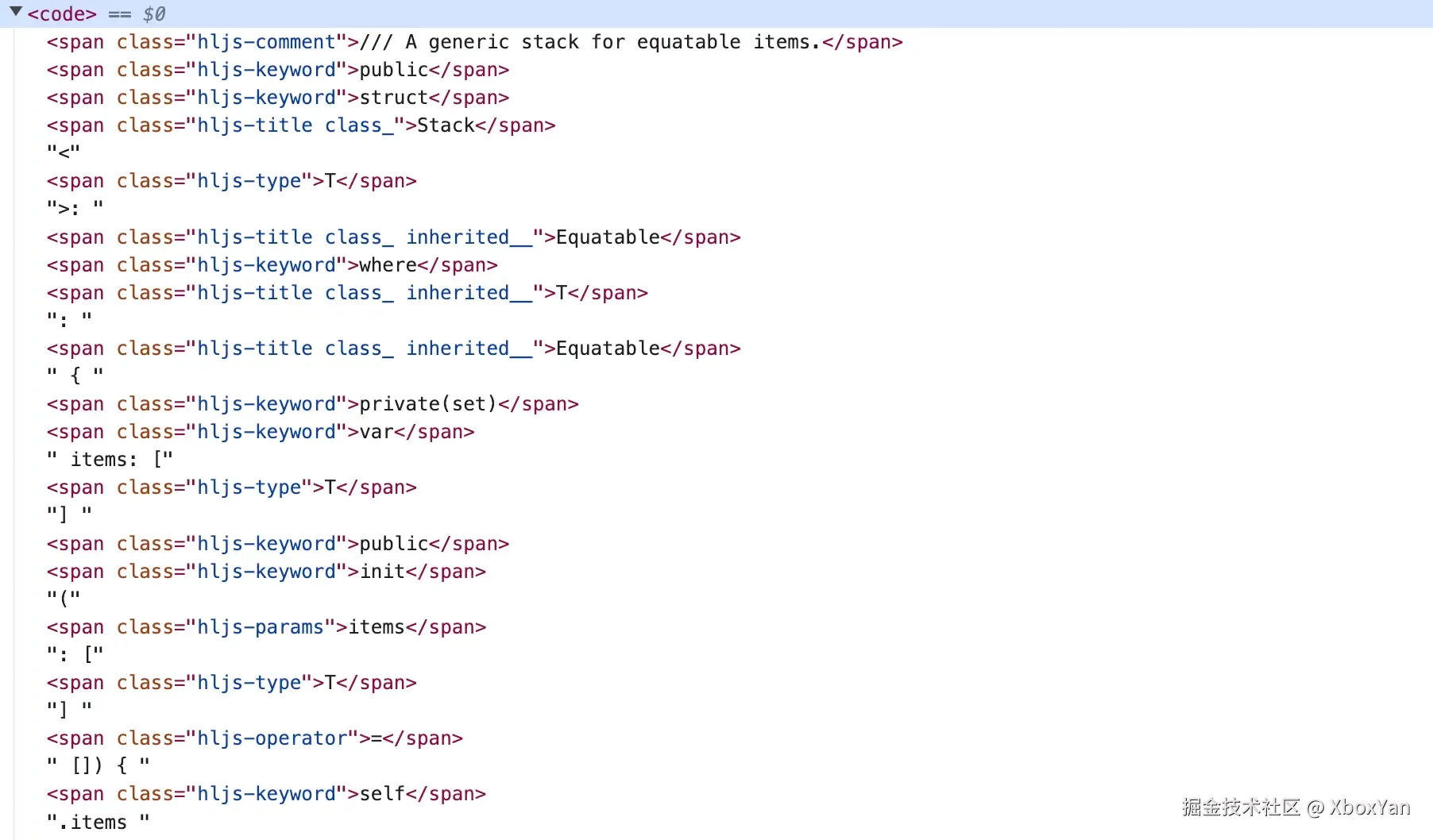Select the 'self' keyword span line
Viewport: 1433px width, 840px height.
(x=266, y=794)
